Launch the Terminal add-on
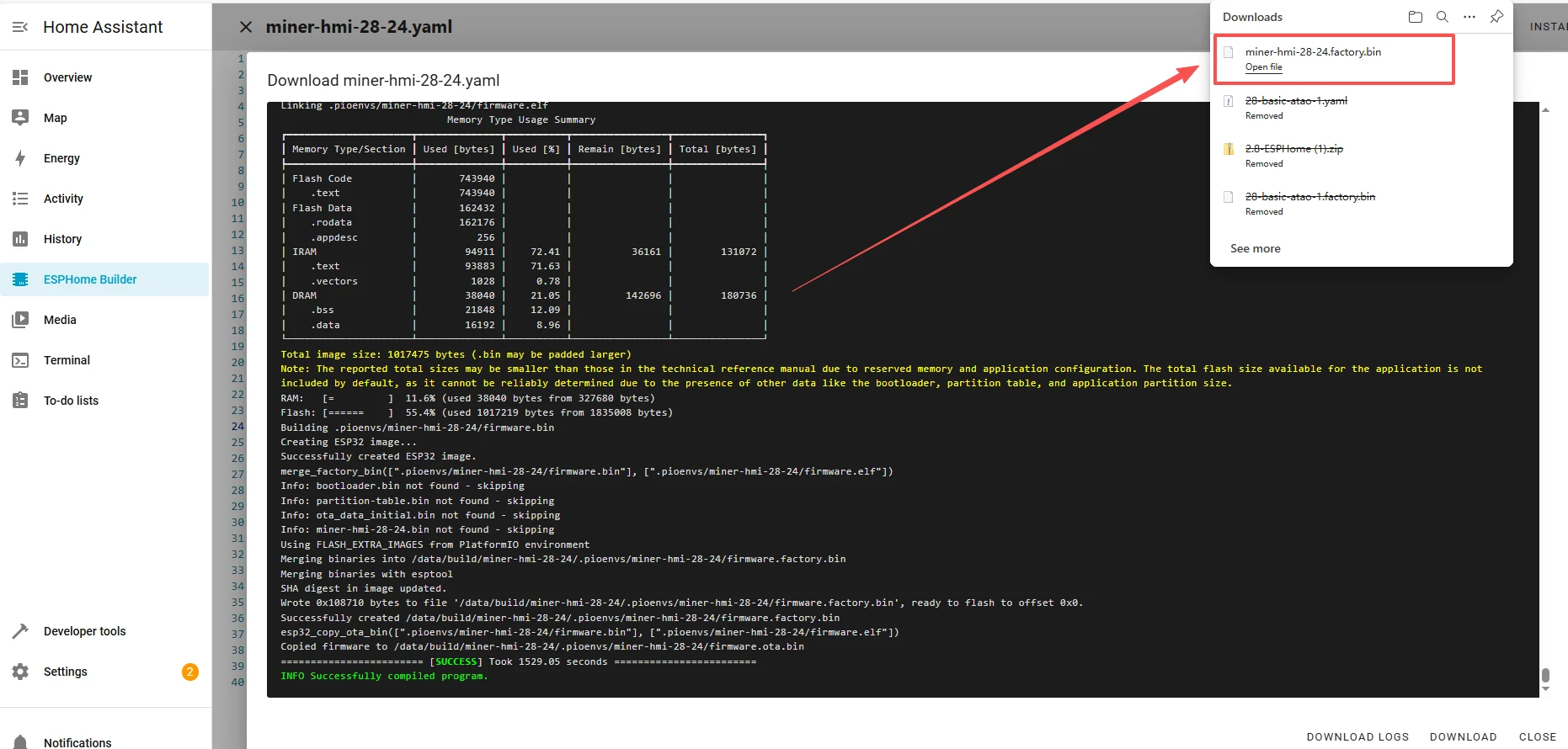Screen dimensions: 1568x749 pyautogui.click(x=67, y=360)
